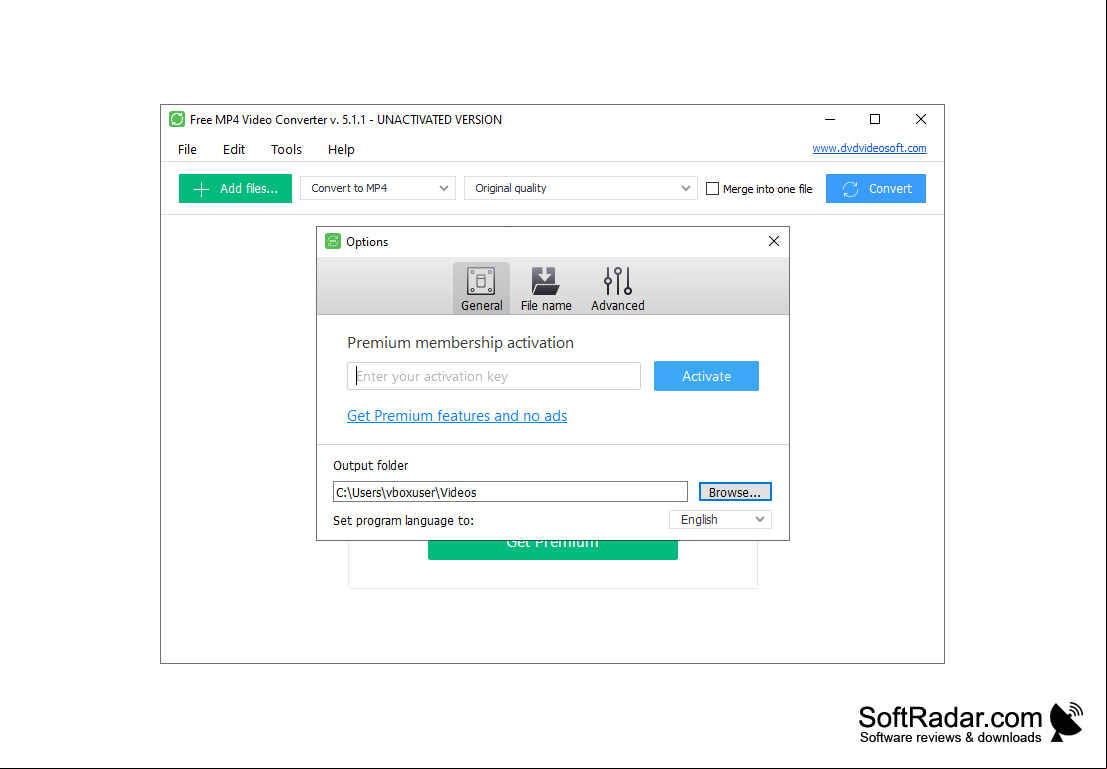Enable Merge into one file checkbox
The height and width of the screenshot is (769, 1107).
click(712, 189)
